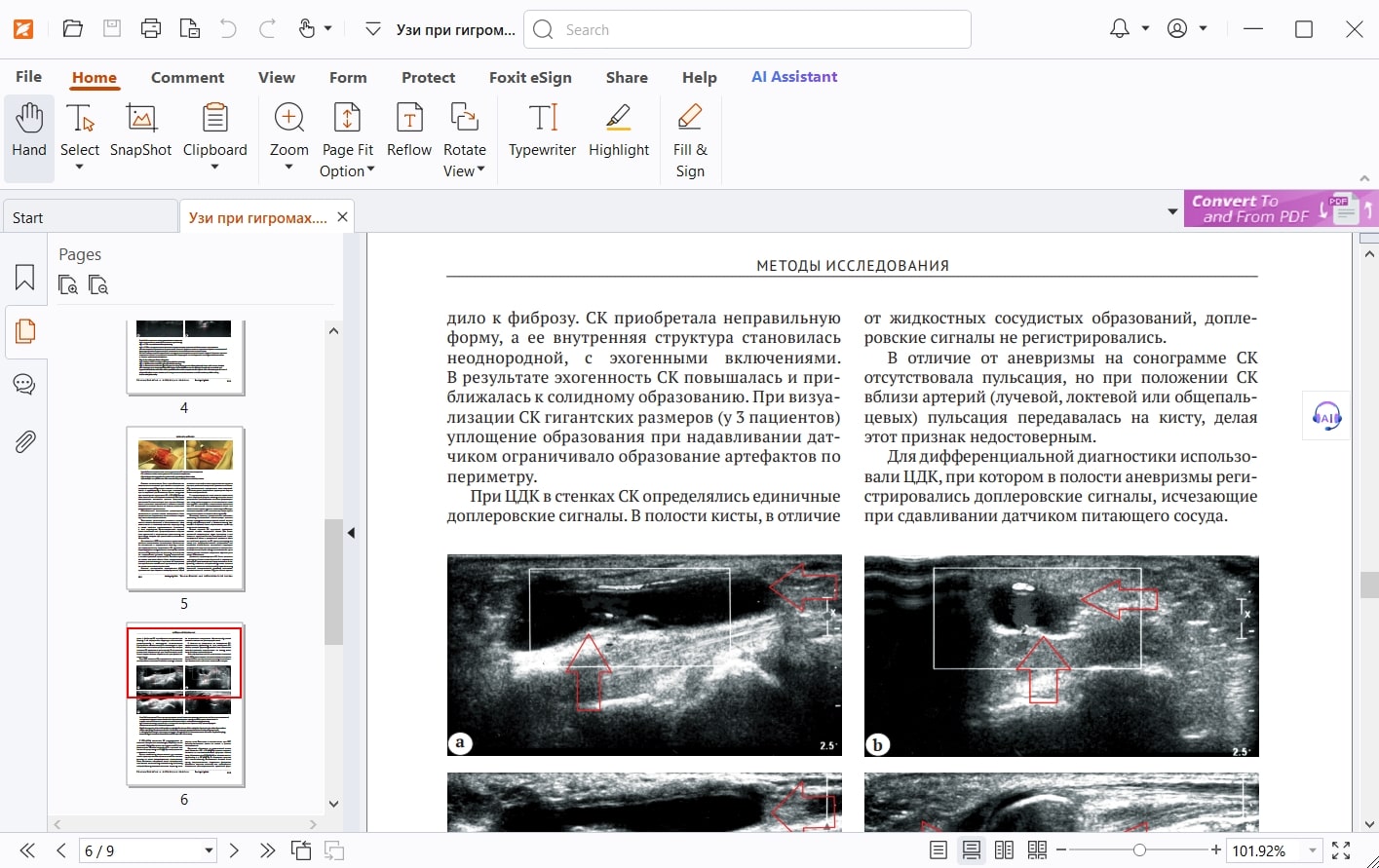This screenshot has width=1379, height=868.
Task: Click the Reflow tool
Action: (x=408, y=131)
